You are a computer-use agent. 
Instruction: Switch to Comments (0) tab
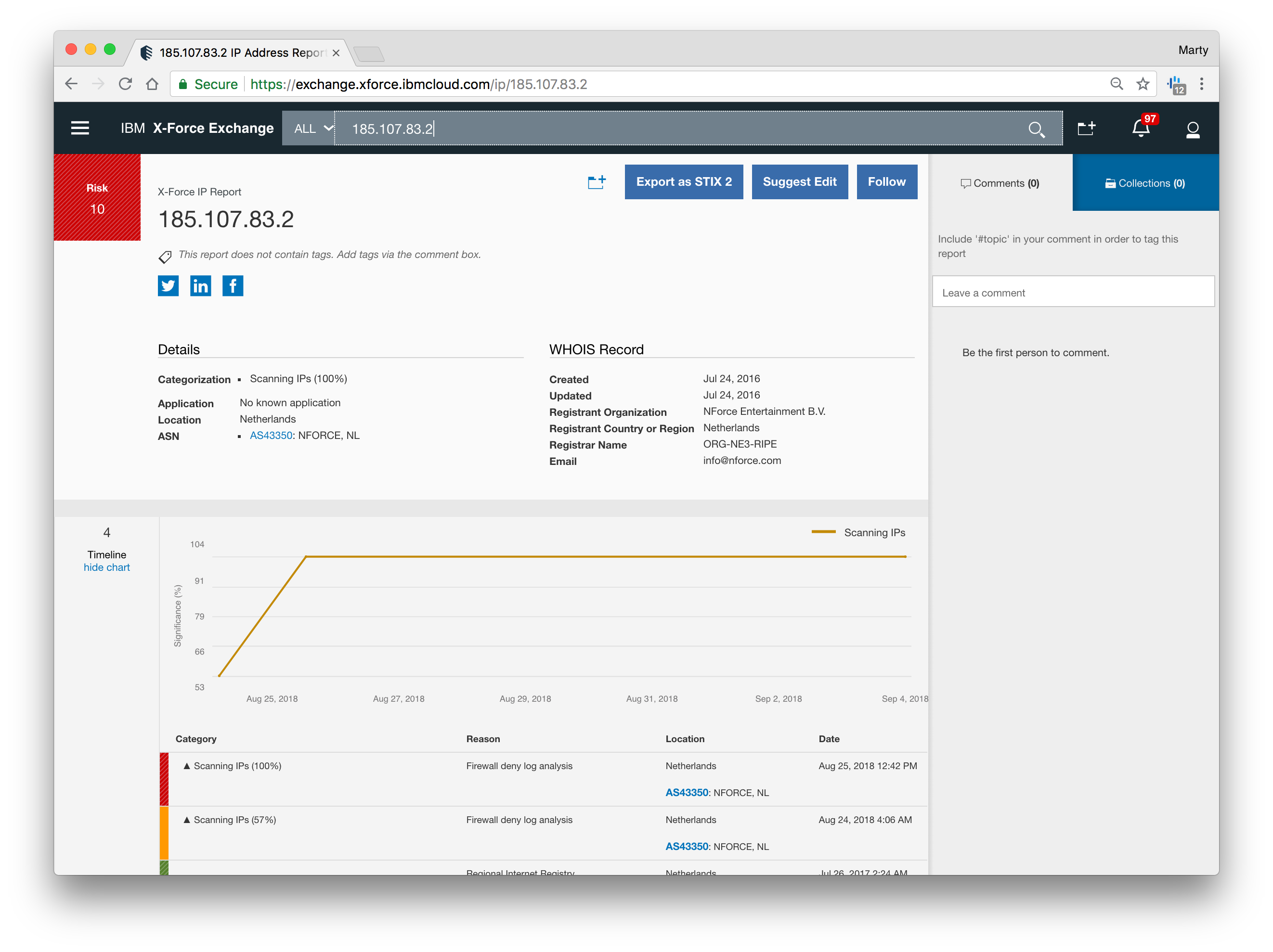click(1000, 183)
